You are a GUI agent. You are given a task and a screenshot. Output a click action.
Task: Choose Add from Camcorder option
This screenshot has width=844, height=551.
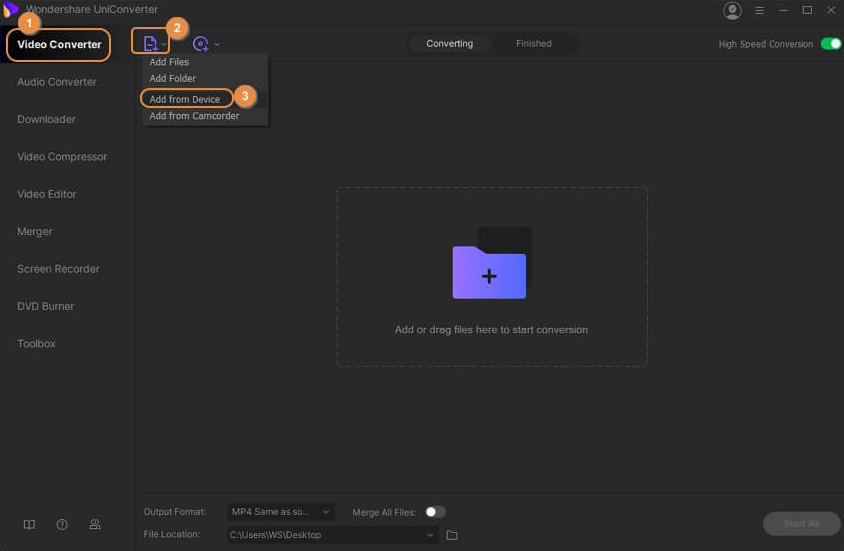(x=194, y=116)
